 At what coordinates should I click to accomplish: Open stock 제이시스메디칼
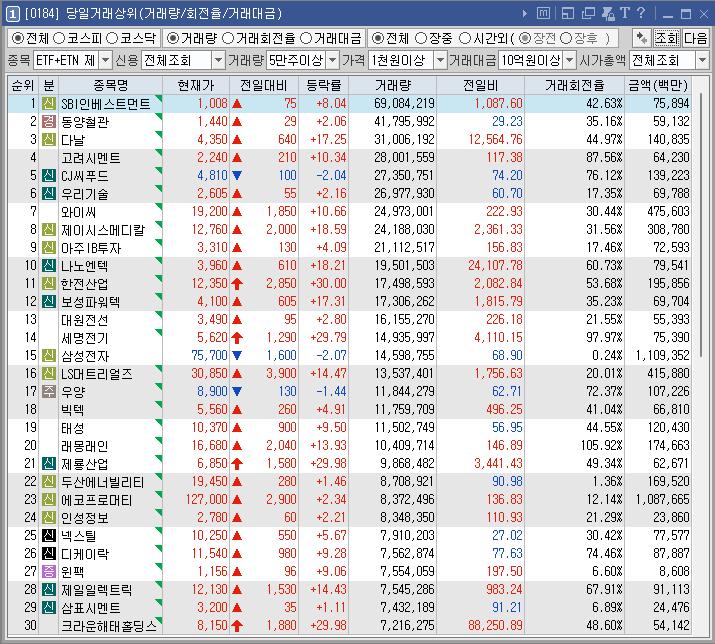[x=103, y=229]
